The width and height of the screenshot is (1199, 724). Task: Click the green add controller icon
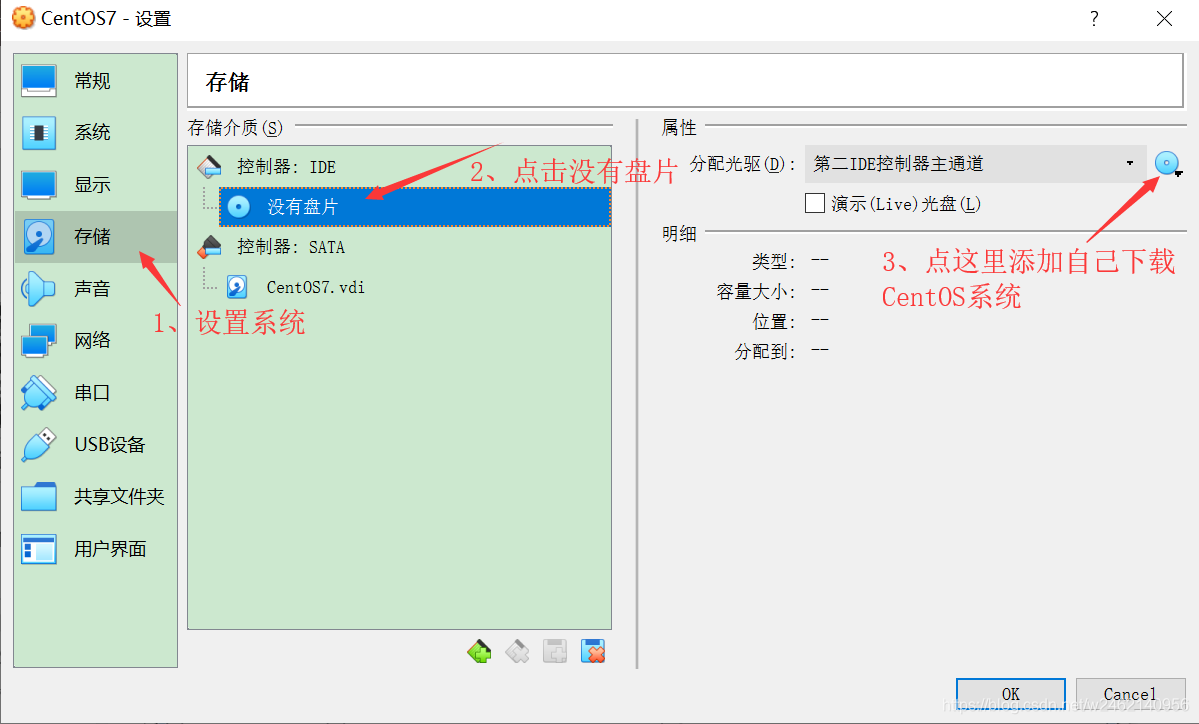coord(479,650)
